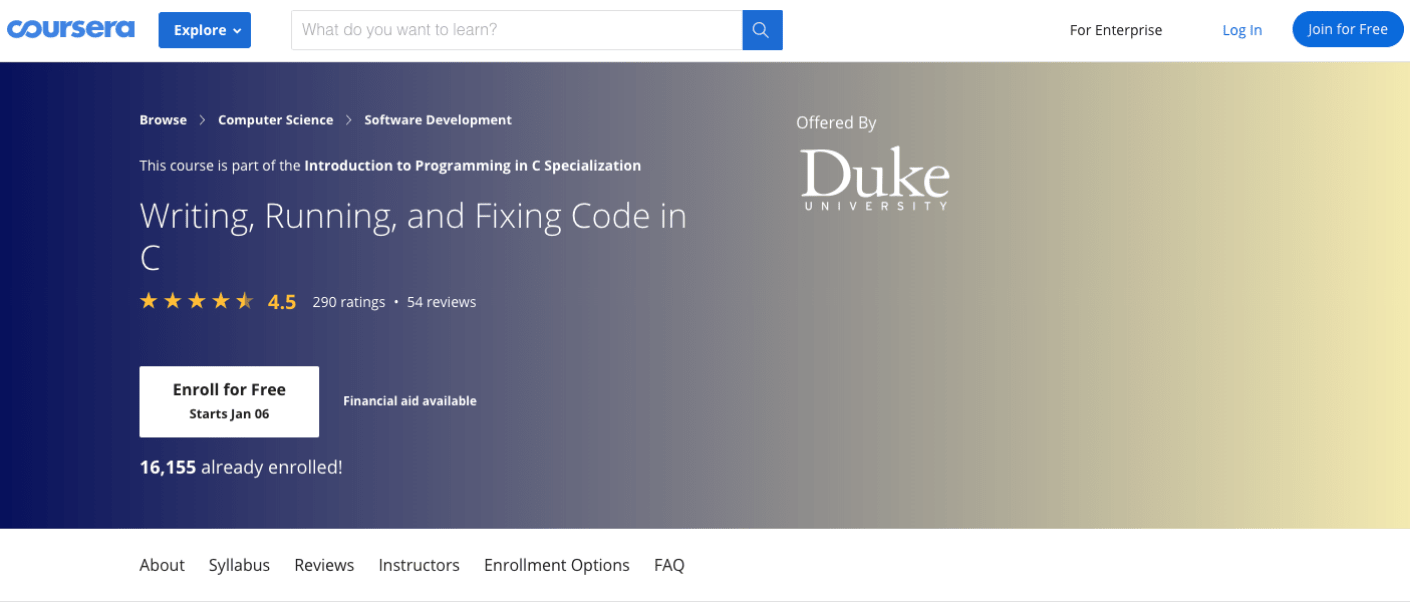Select the Syllabus tab
The image size is (1410, 605).
[239, 565]
